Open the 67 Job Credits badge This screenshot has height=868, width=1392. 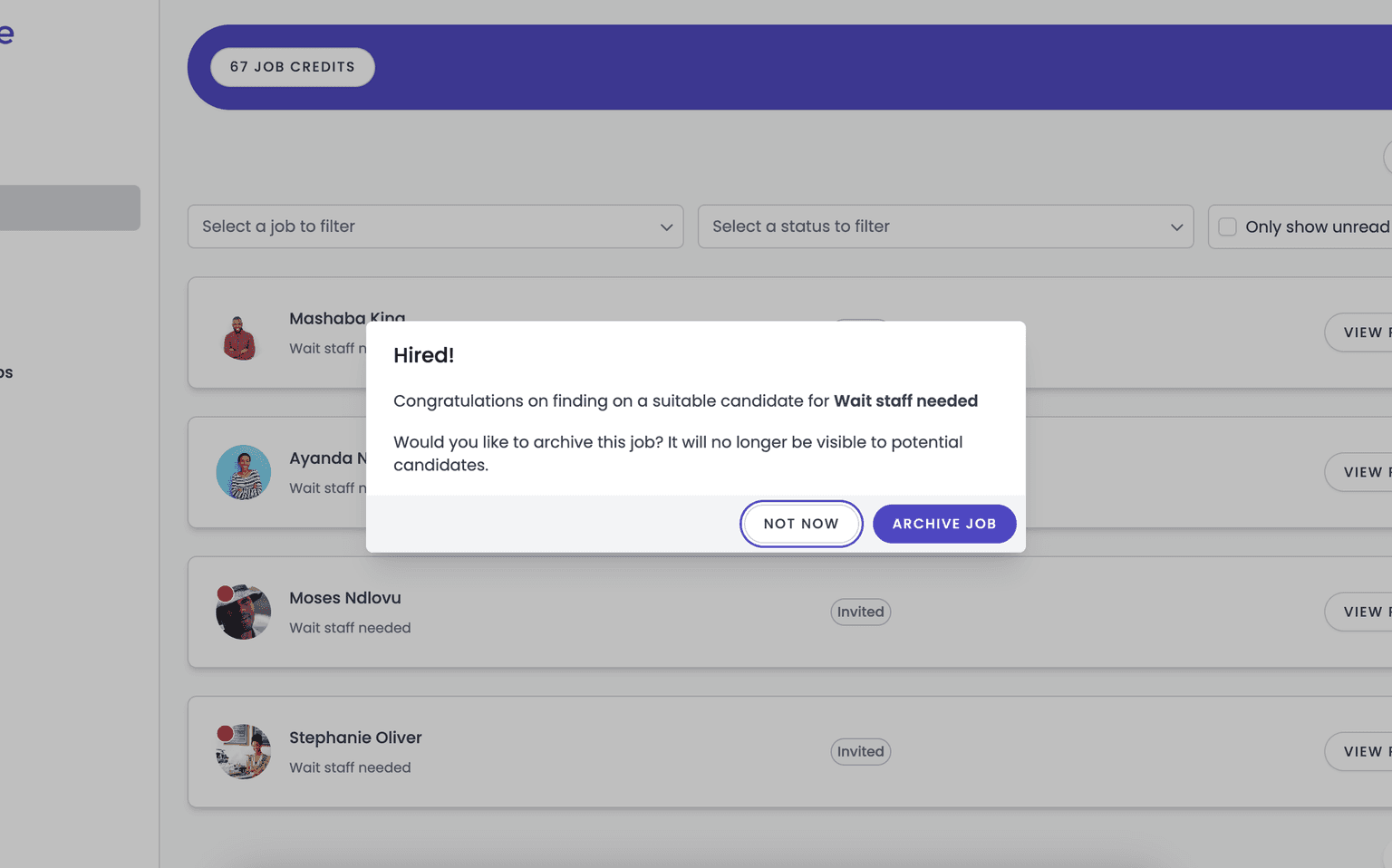[293, 67]
